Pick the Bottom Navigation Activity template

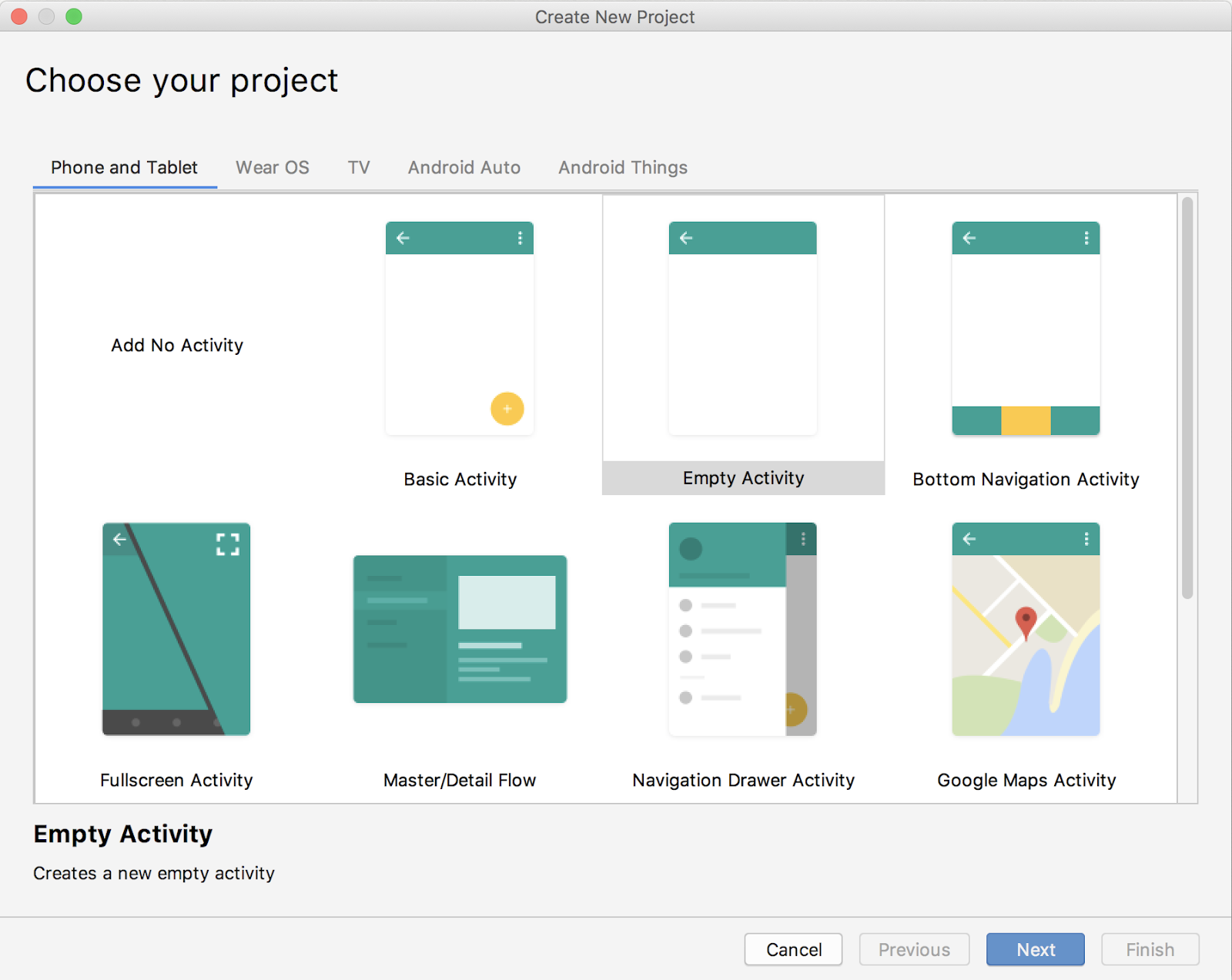coord(1025,329)
